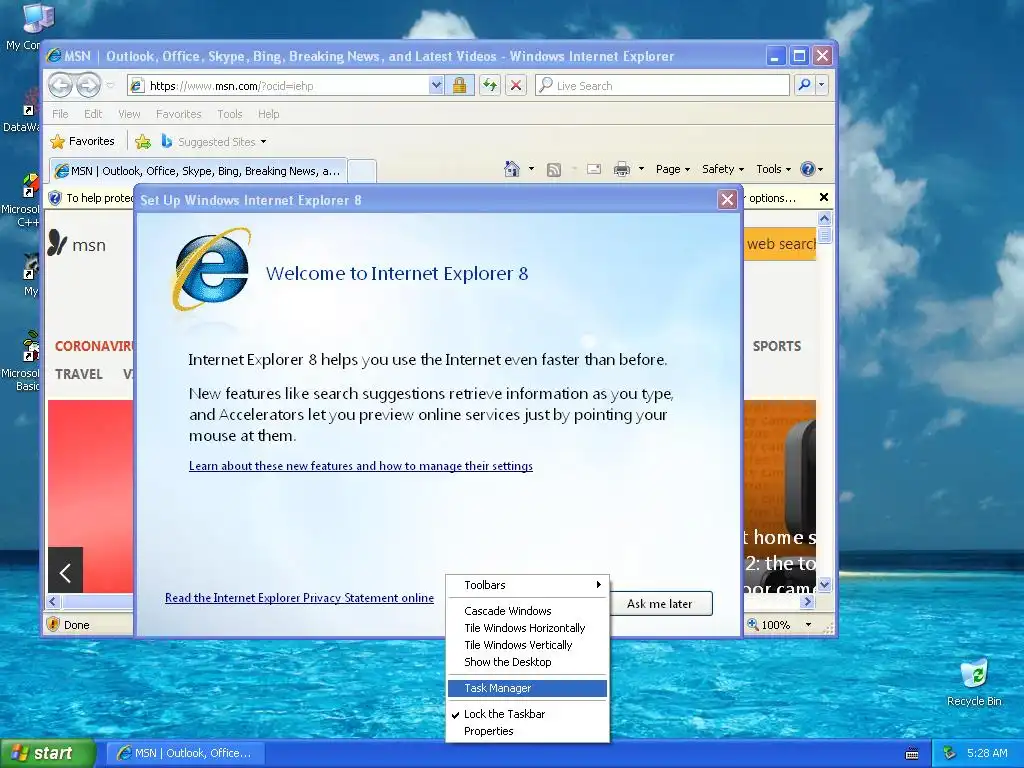Image resolution: width=1024 pixels, height=768 pixels.
Task: Open taskbar Properties from context menu
Action: coord(528,731)
